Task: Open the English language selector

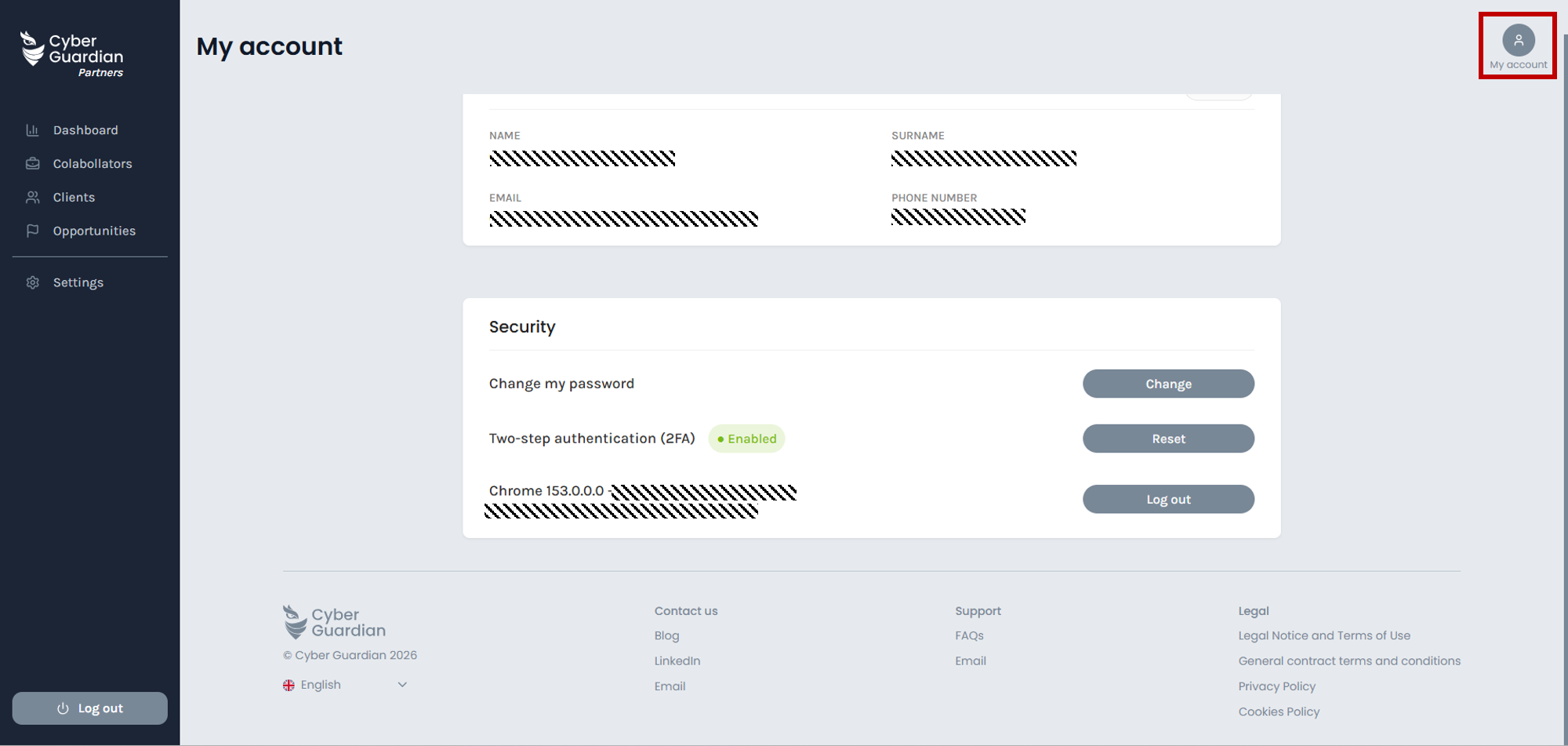Action: pyautogui.click(x=345, y=685)
